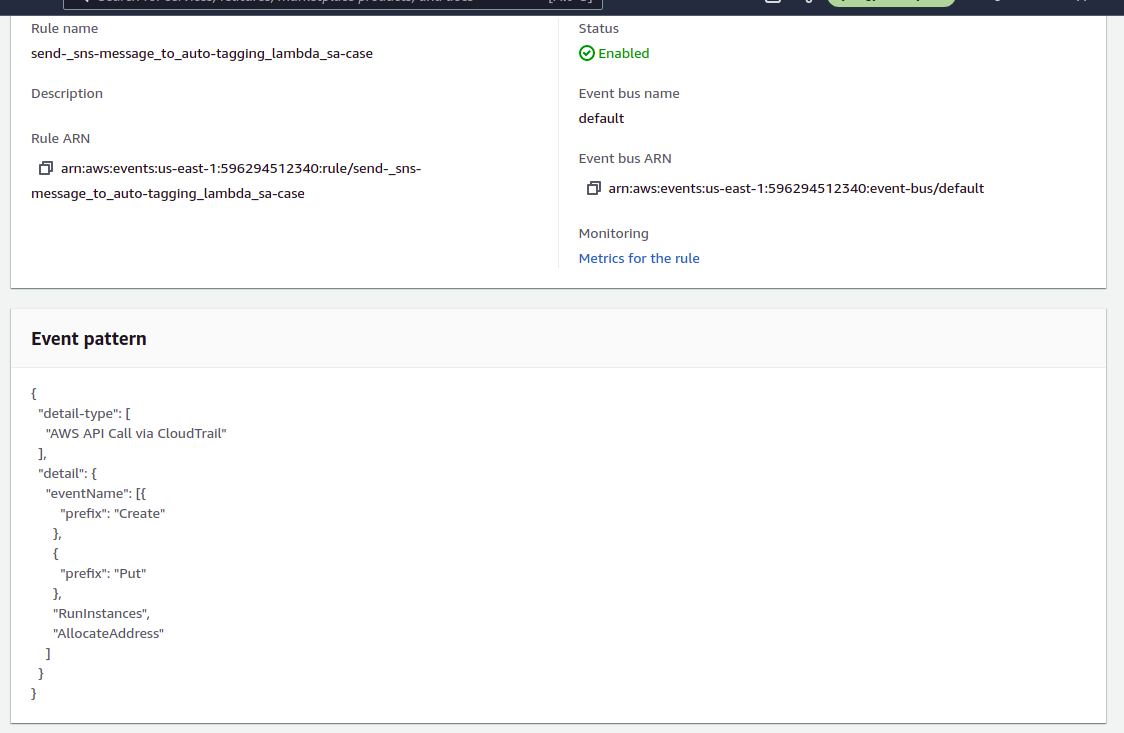
Task: Click the Rule ARN value text
Action: coord(226,181)
